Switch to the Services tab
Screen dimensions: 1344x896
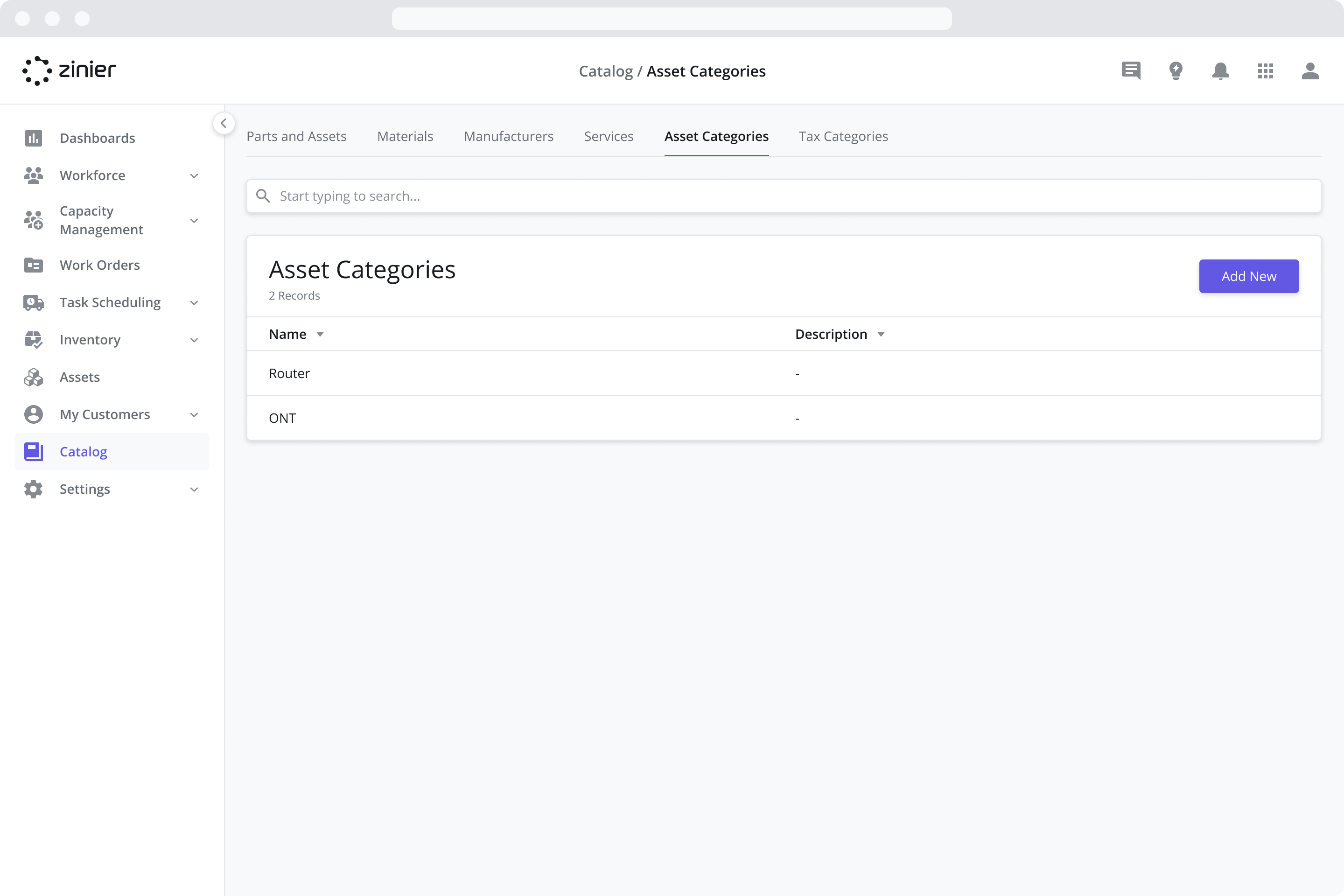[x=609, y=136]
